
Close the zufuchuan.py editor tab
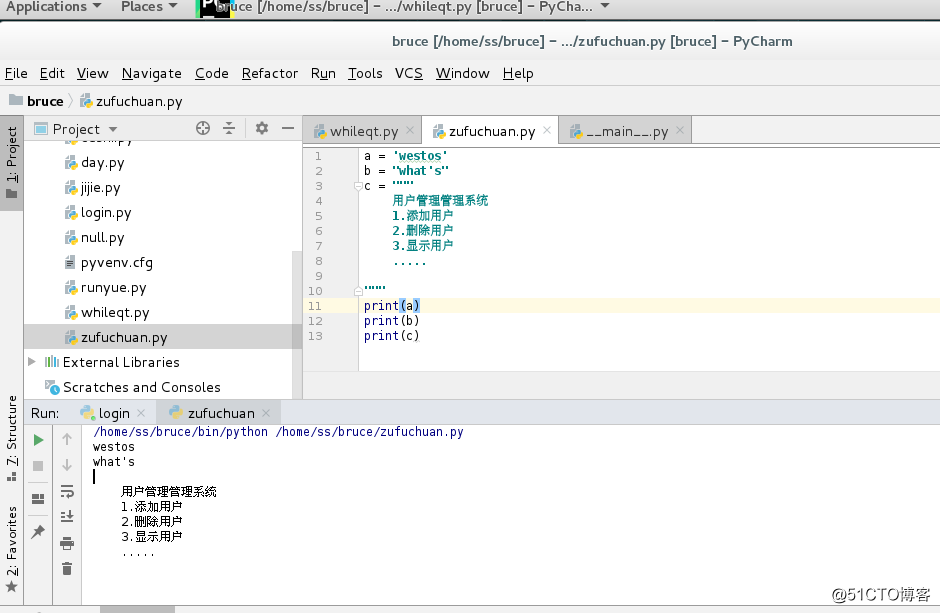pyautogui.click(x=547, y=130)
